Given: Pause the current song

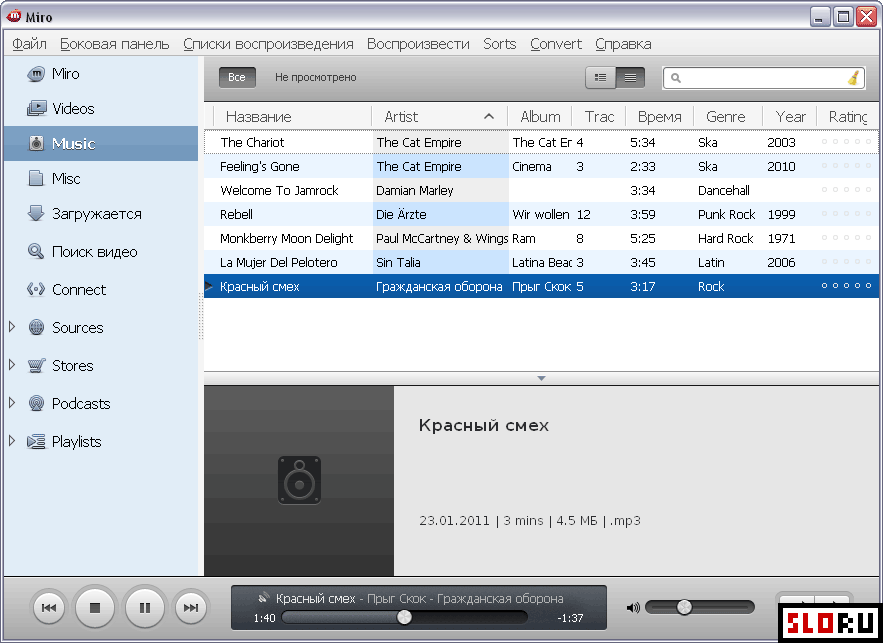Looking at the screenshot, I should (144, 607).
